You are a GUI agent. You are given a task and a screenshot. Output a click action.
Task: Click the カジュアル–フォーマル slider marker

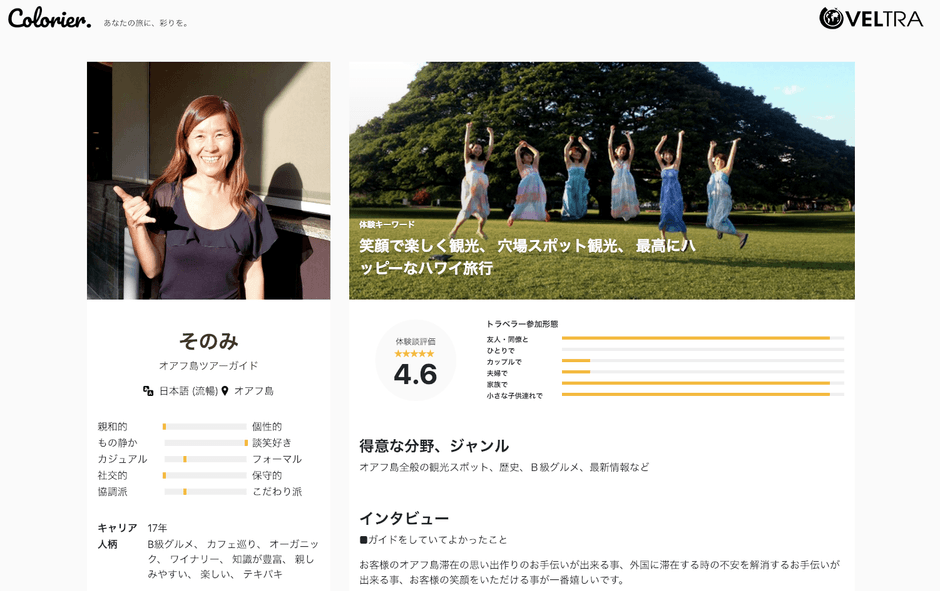pyautogui.click(x=185, y=459)
